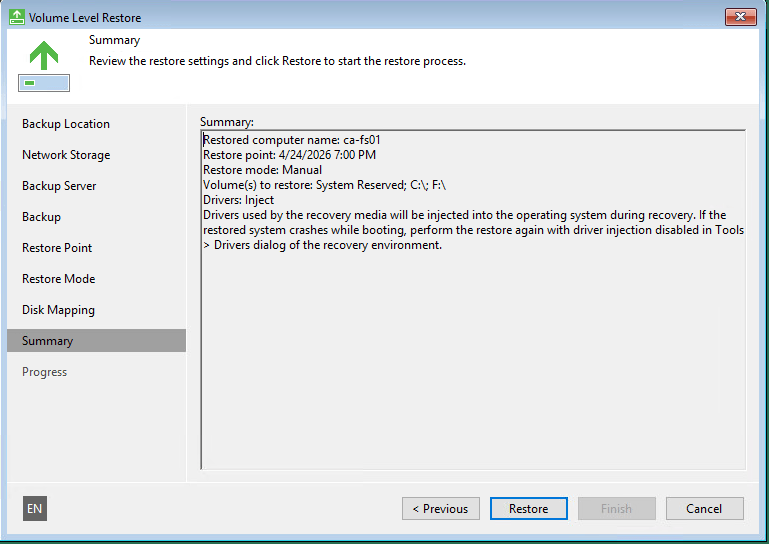Image resolution: width=769 pixels, height=544 pixels.
Task: Click the 'Restore point: 4/24/2026 7:00 PM' line
Action: 289,155
